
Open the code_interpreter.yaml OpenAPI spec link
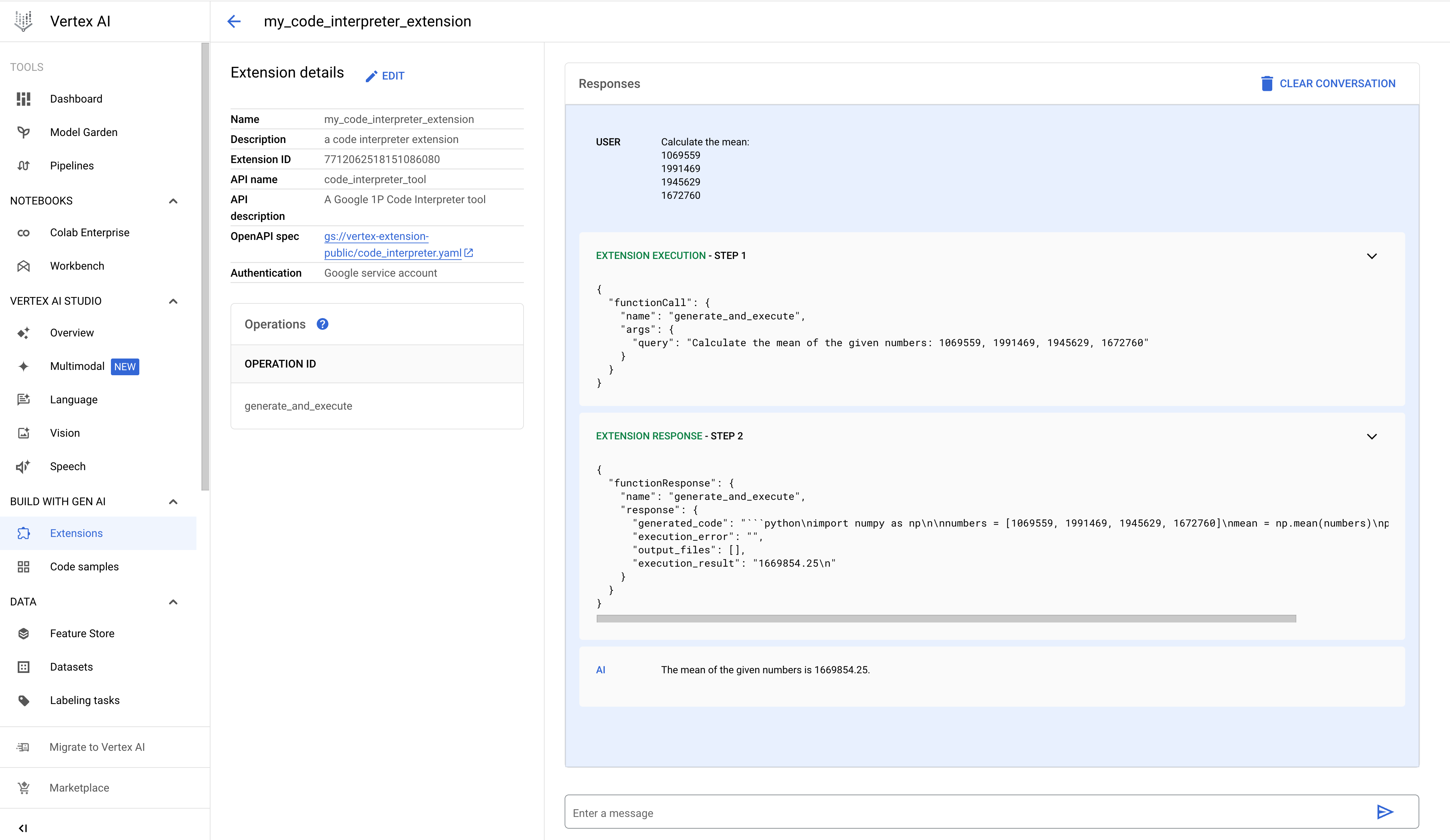click(393, 244)
